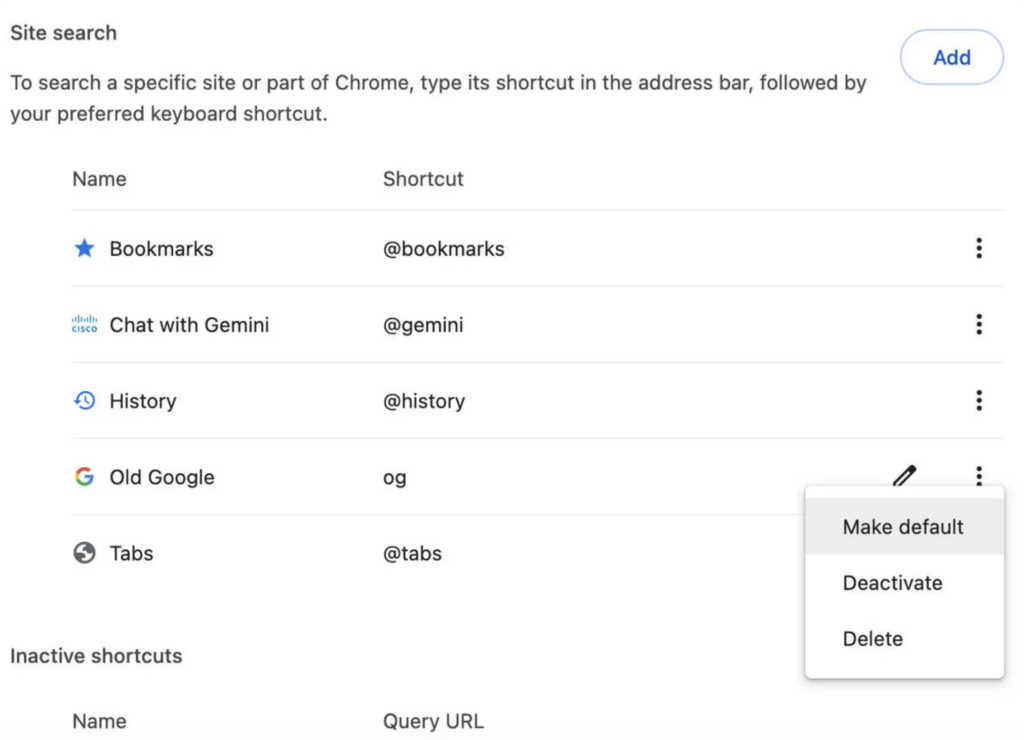Click the @gemini shortcut text

[423, 325]
